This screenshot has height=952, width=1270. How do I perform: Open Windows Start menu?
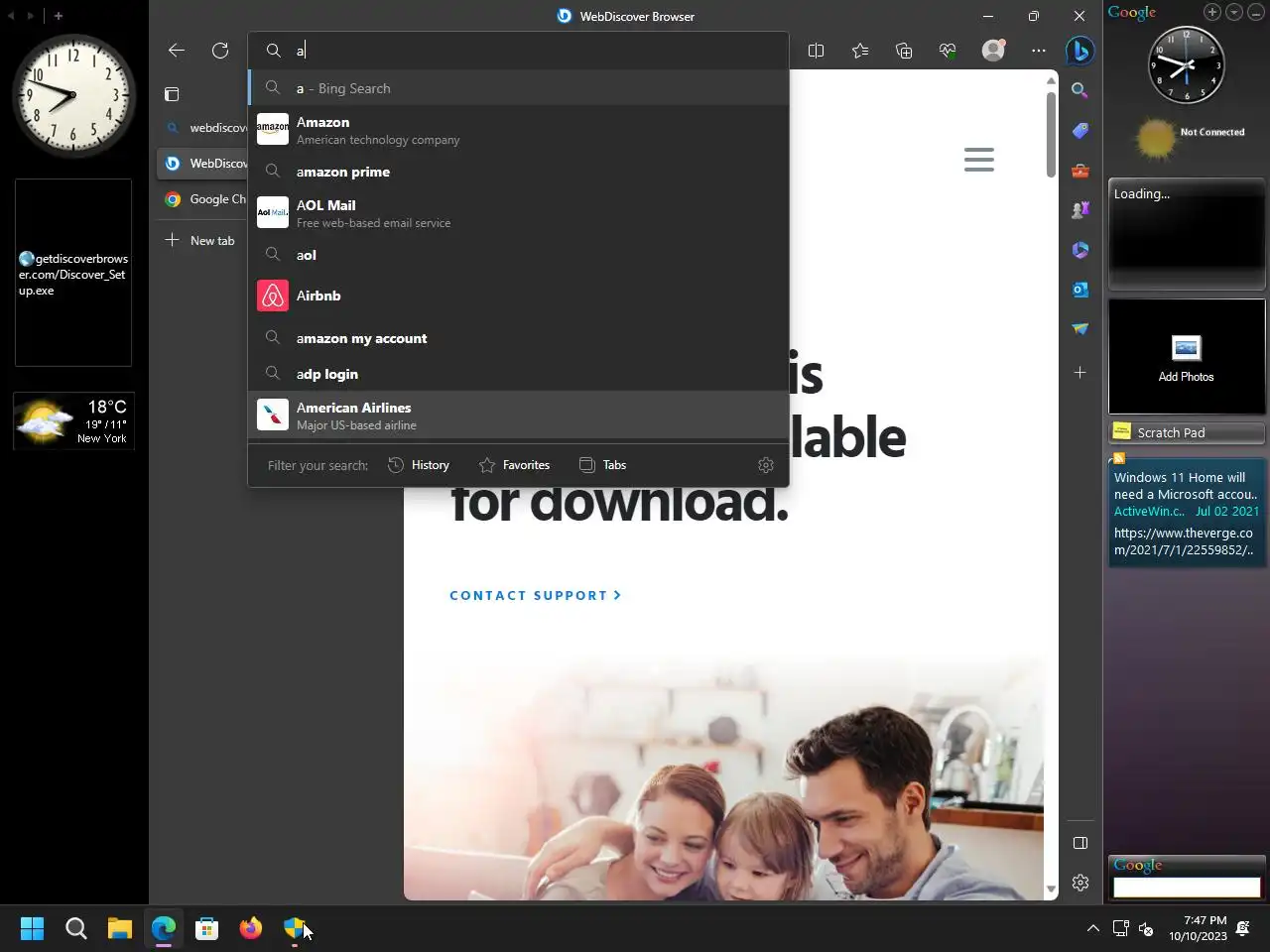click(x=32, y=928)
